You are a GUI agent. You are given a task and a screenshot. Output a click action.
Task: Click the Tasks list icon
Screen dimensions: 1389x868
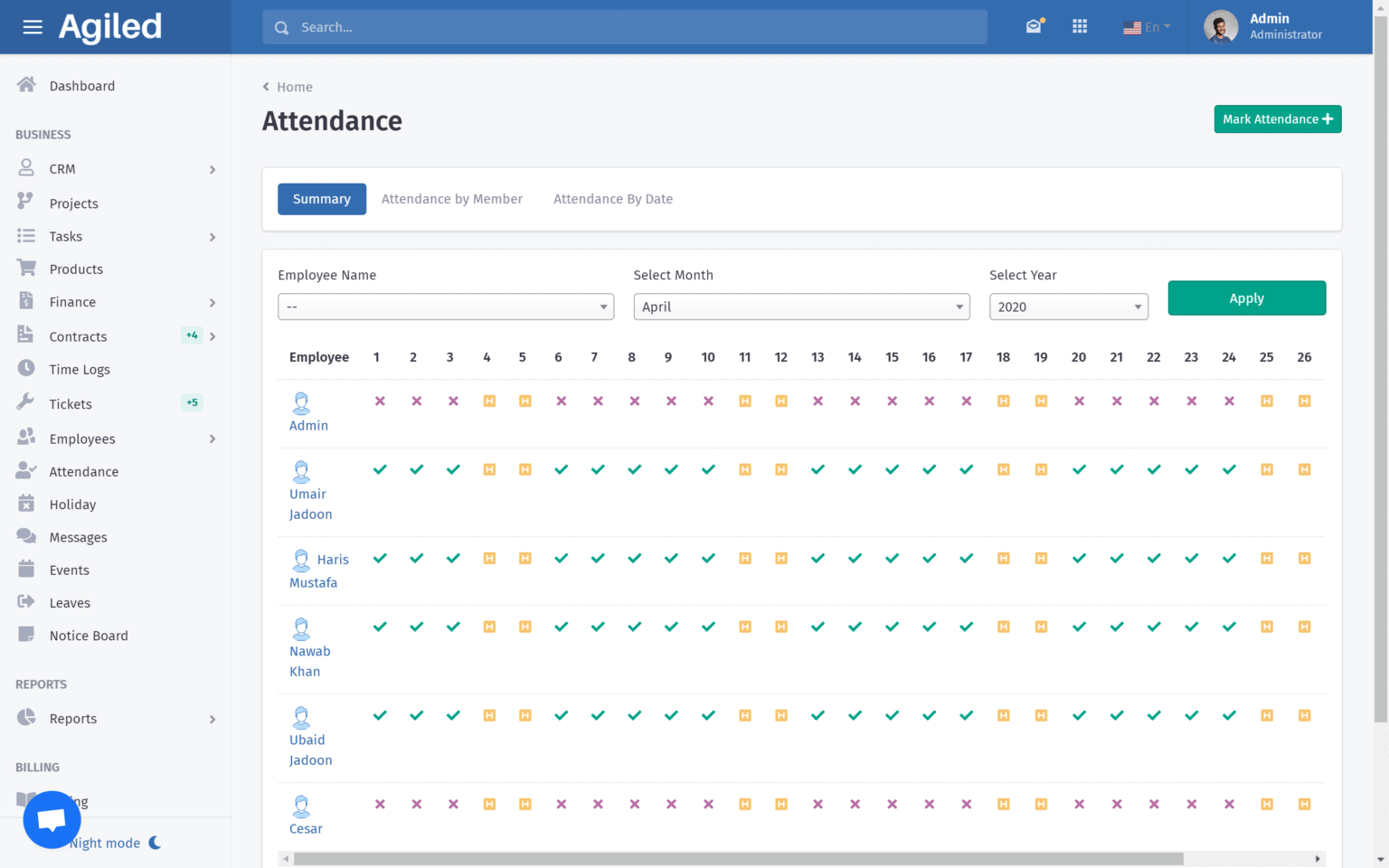tap(26, 236)
